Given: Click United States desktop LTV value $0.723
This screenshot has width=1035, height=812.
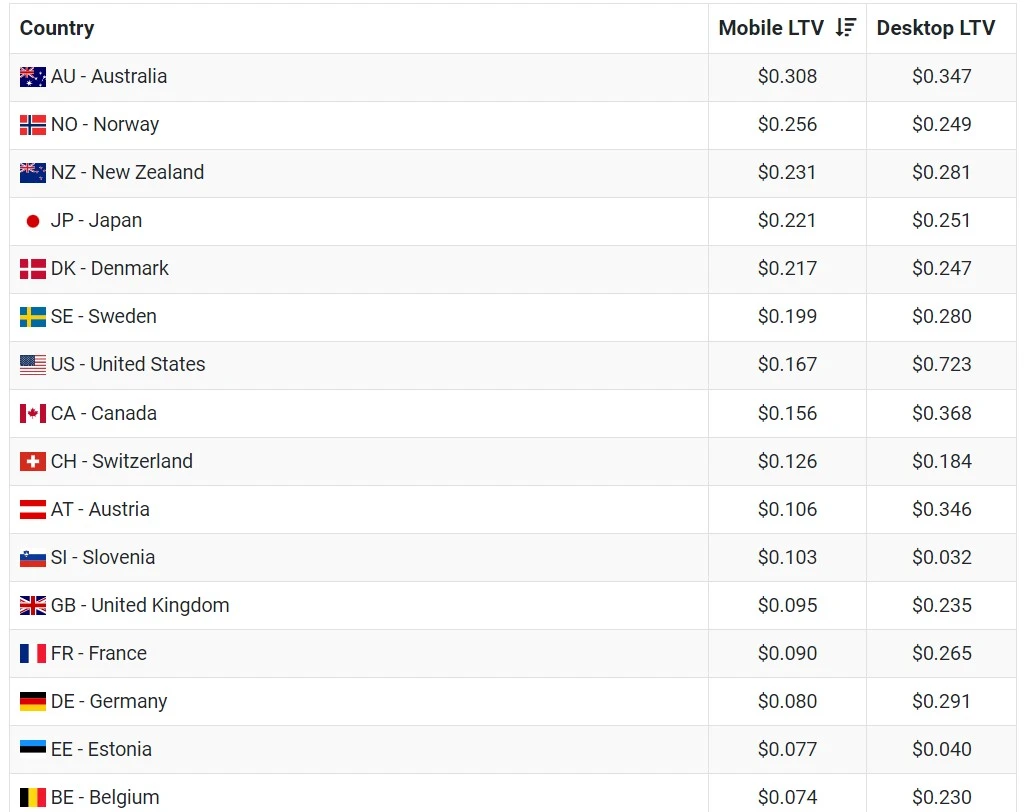Looking at the screenshot, I should (942, 364).
